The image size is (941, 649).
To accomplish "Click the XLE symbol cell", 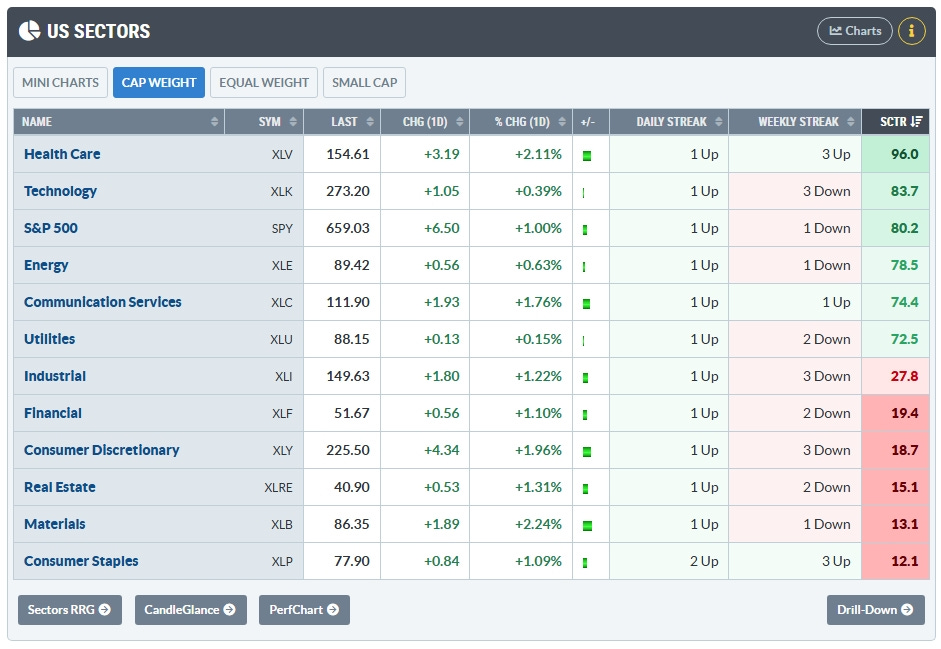I will point(282,265).
